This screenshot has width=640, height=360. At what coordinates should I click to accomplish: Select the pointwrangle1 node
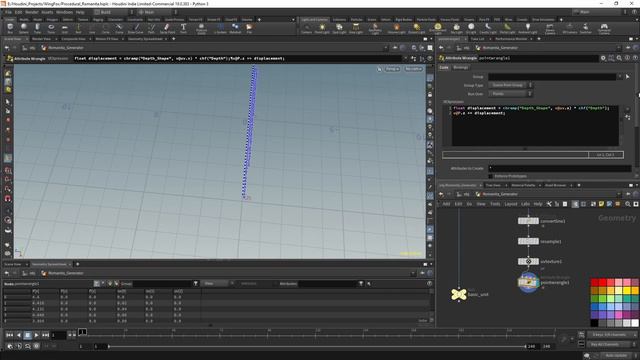tap(528, 282)
